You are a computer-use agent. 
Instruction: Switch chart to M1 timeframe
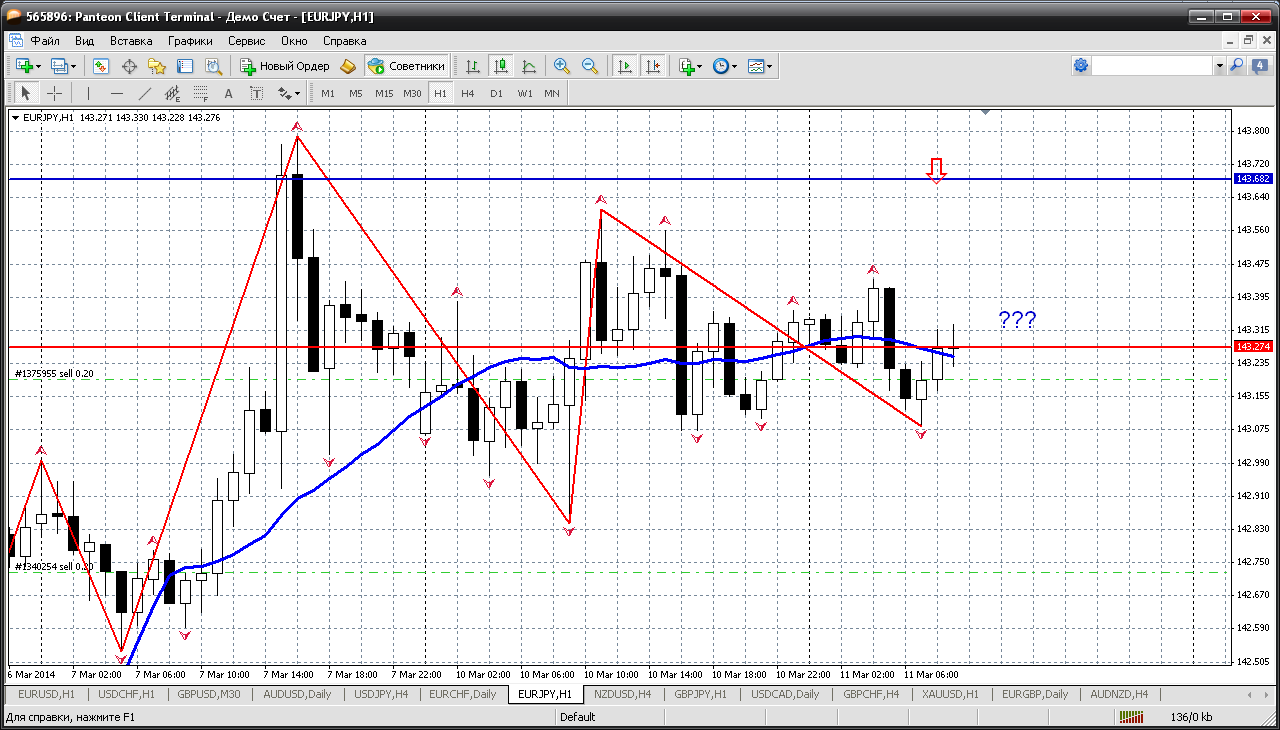[x=328, y=93]
